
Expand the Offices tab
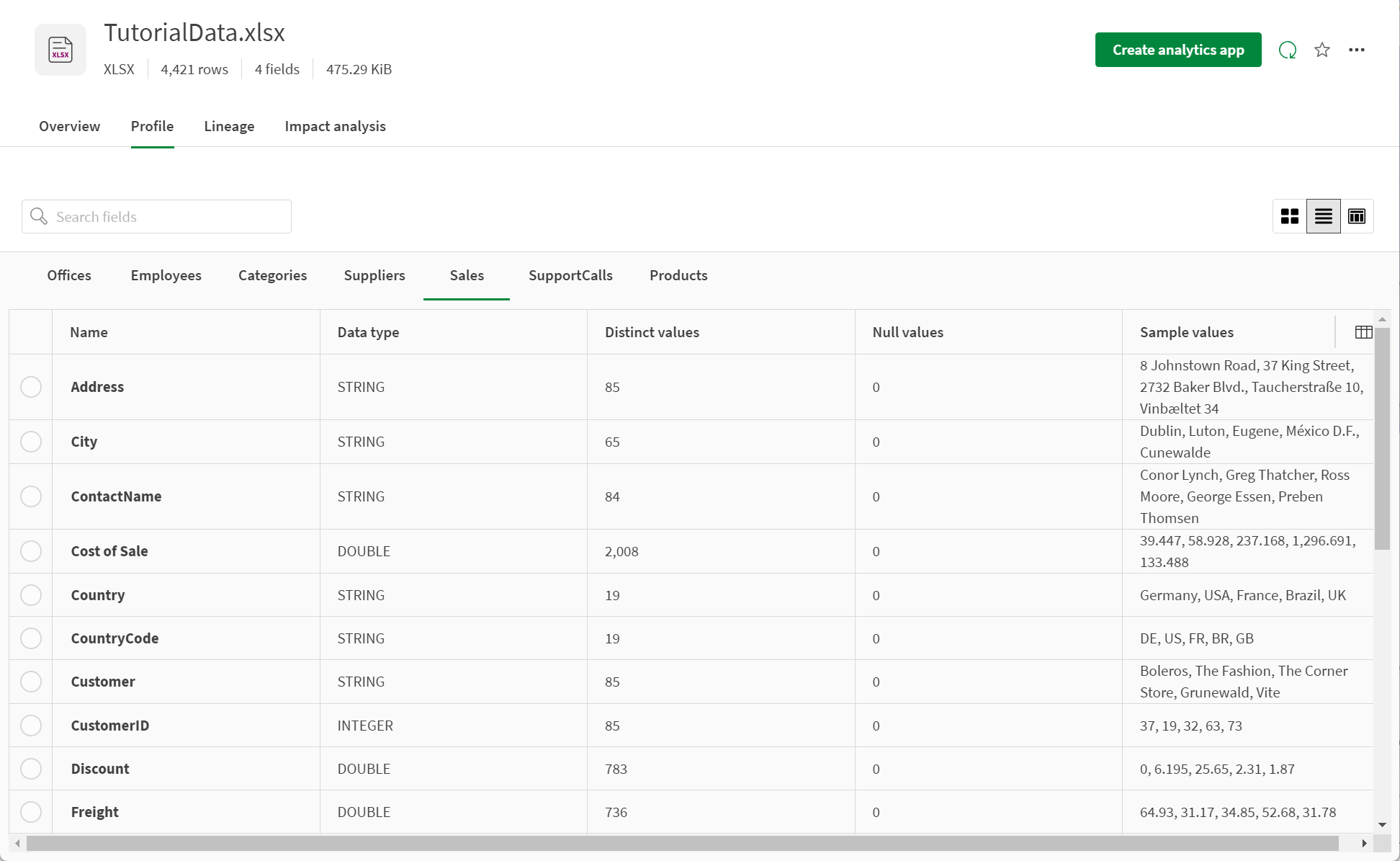pyautogui.click(x=69, y=275)
